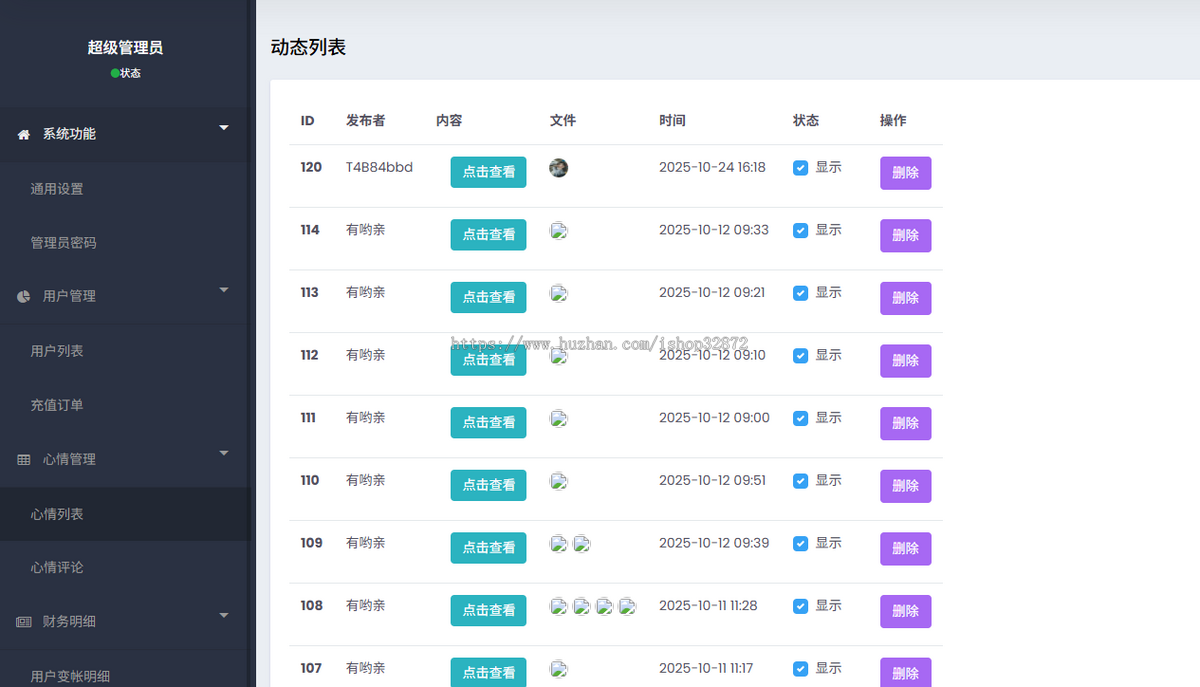Open 用户变帐明细 menu item
The image size is (1200, 687).
70,676
